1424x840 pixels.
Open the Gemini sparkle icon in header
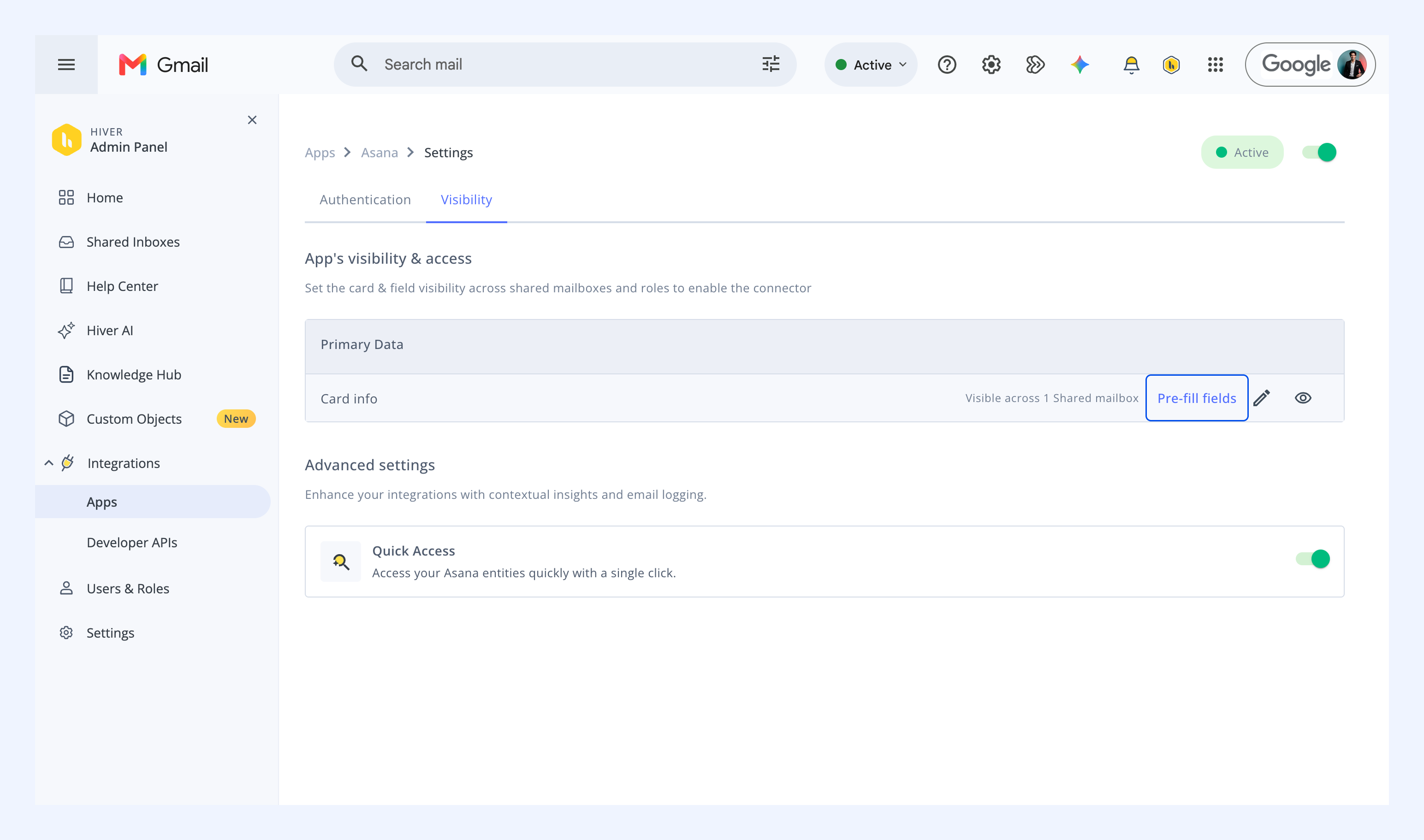[1080, 65]
